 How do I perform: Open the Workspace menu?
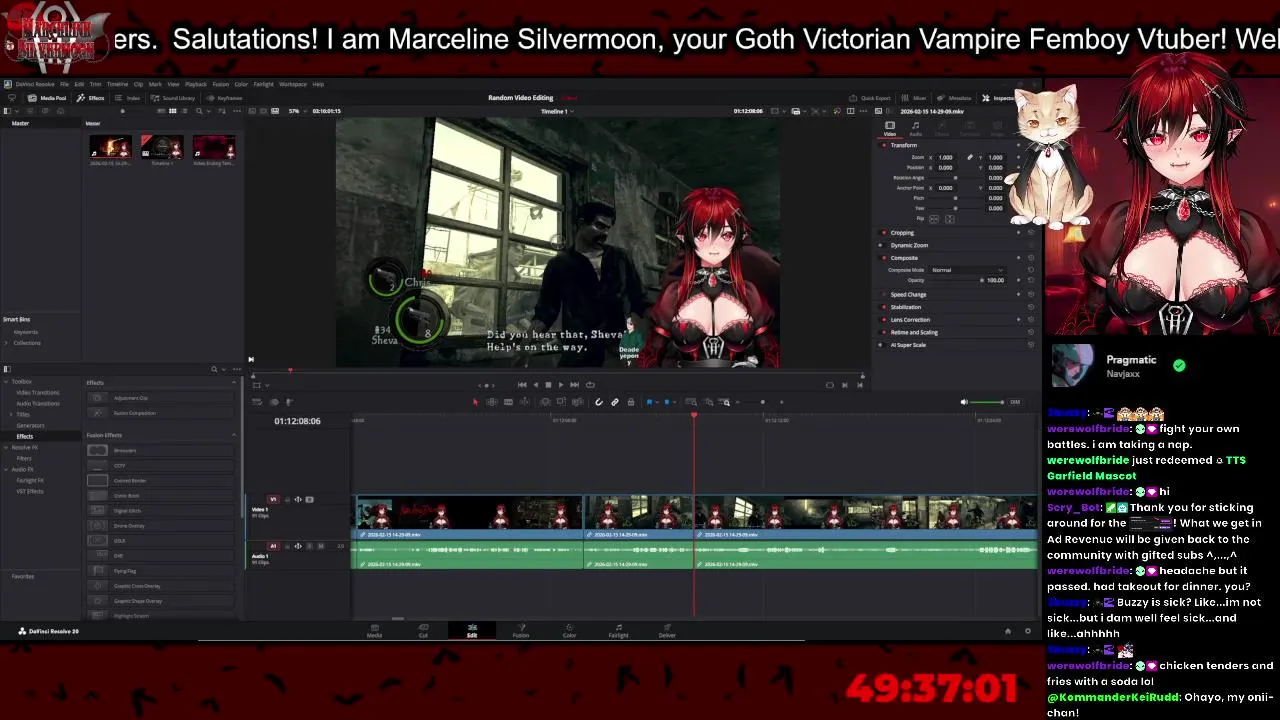pos(293,84)
